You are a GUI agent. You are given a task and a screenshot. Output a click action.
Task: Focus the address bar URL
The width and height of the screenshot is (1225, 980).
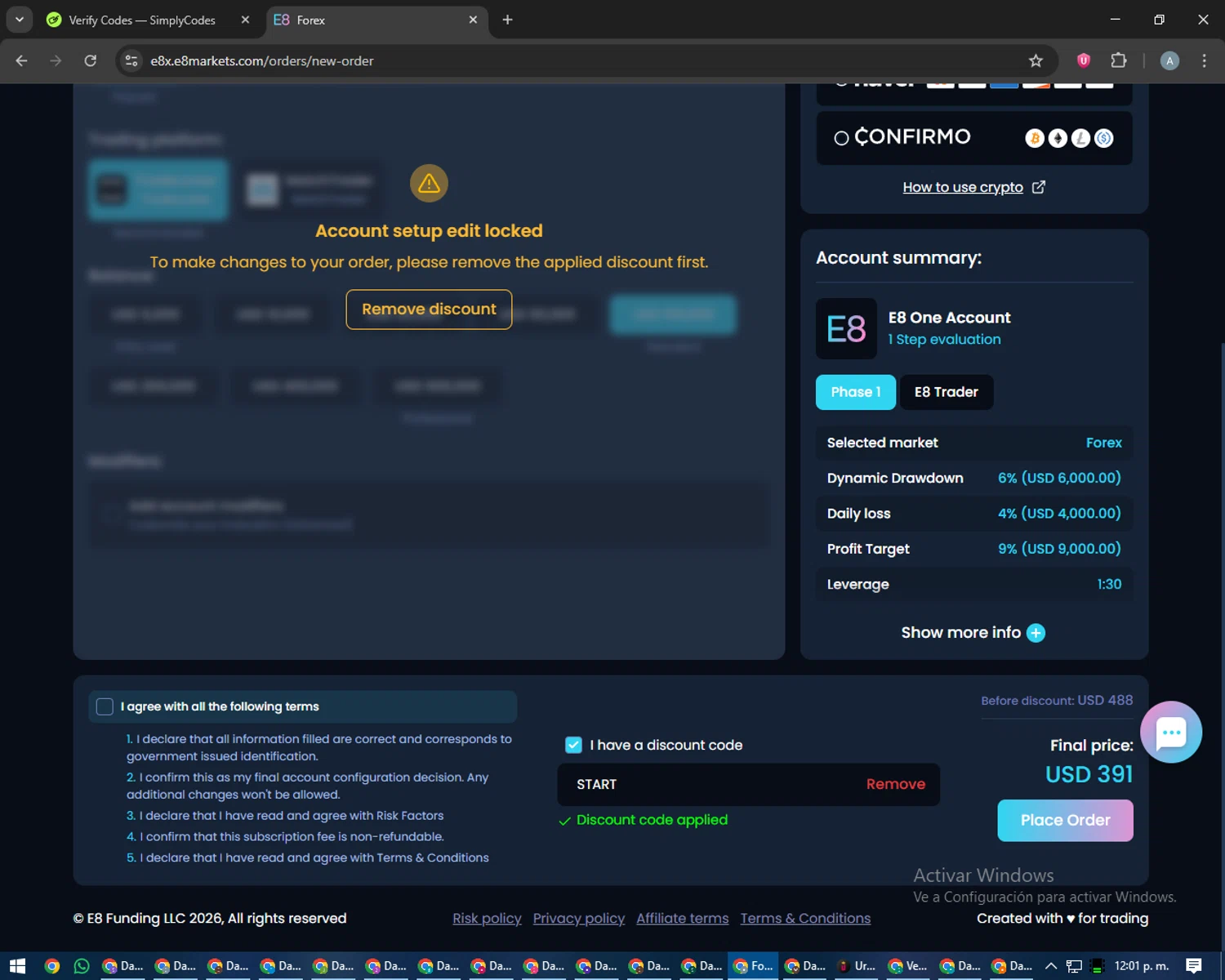coord(261,60)
